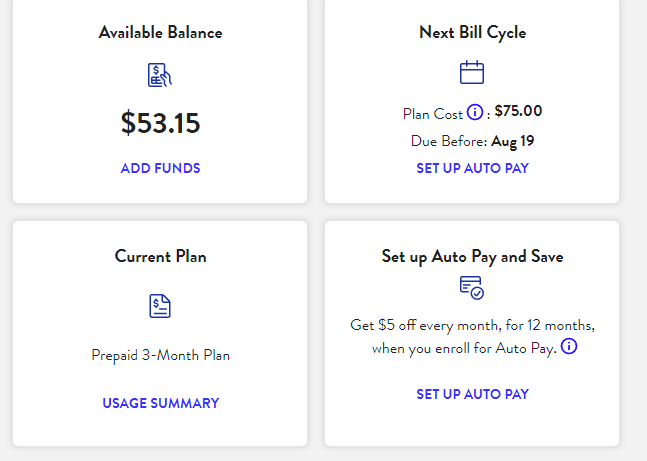Click the Set up Auto Pay and Save heading
This screenshot has width=647, height=461.
(x=472, y=256)
